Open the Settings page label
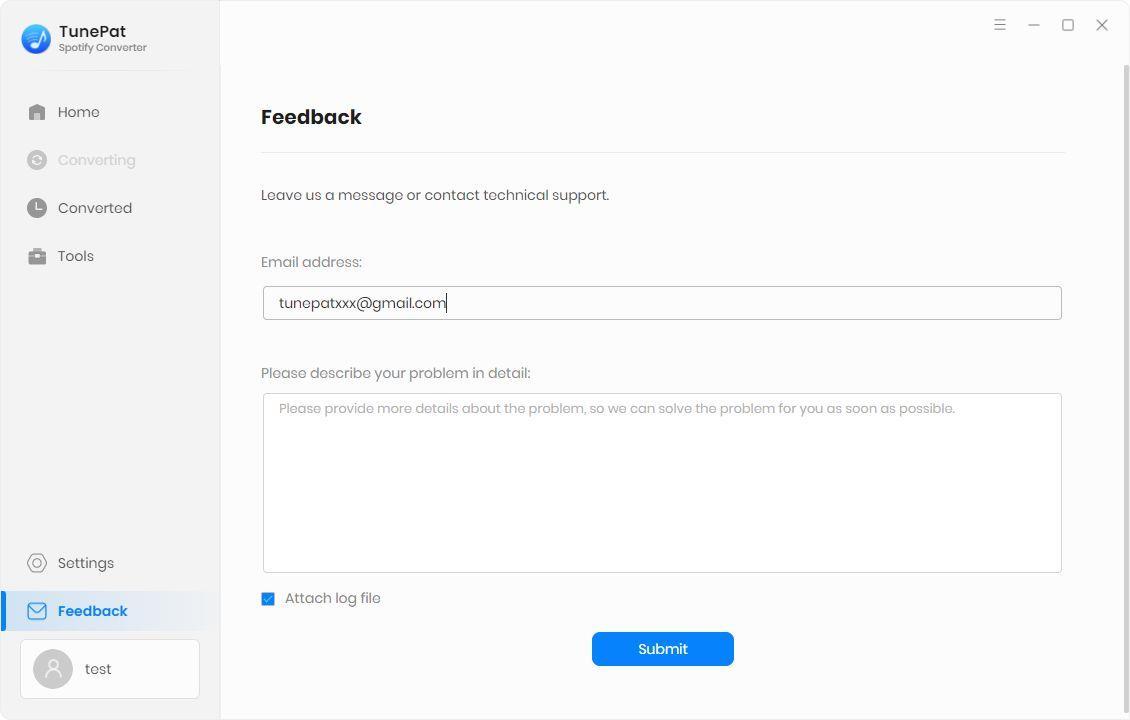The image size is (1130, 720). [86, 563]
